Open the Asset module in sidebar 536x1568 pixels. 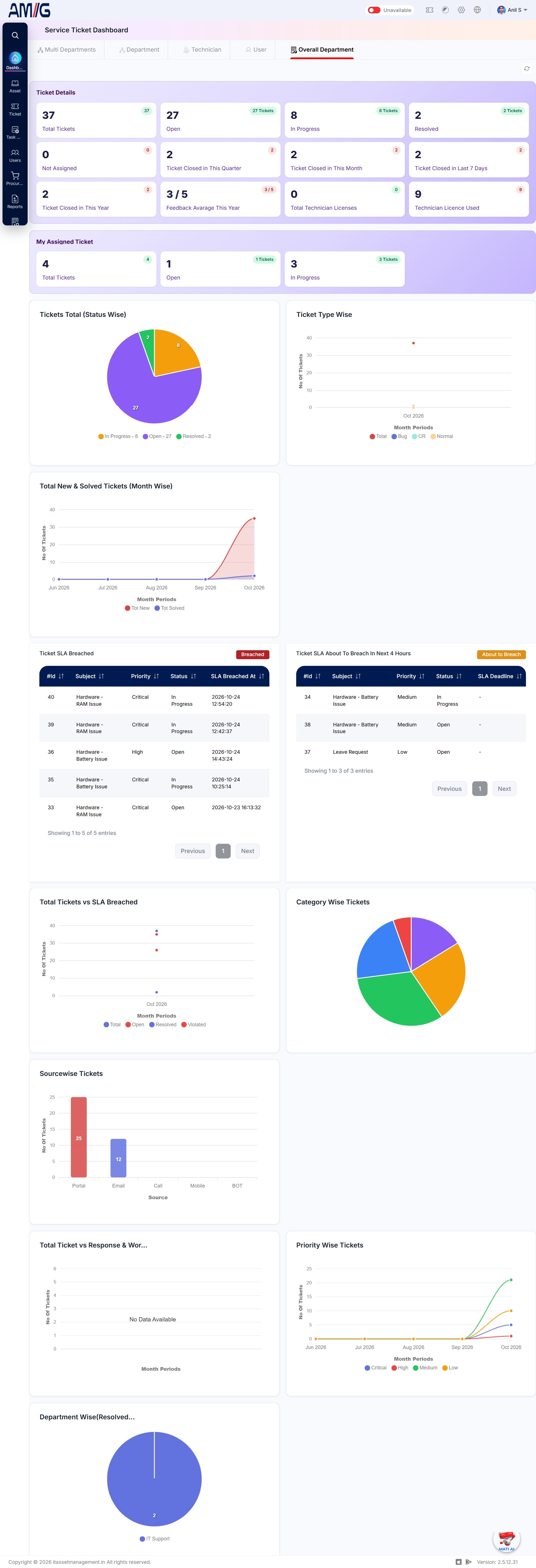tap(15, 86)
